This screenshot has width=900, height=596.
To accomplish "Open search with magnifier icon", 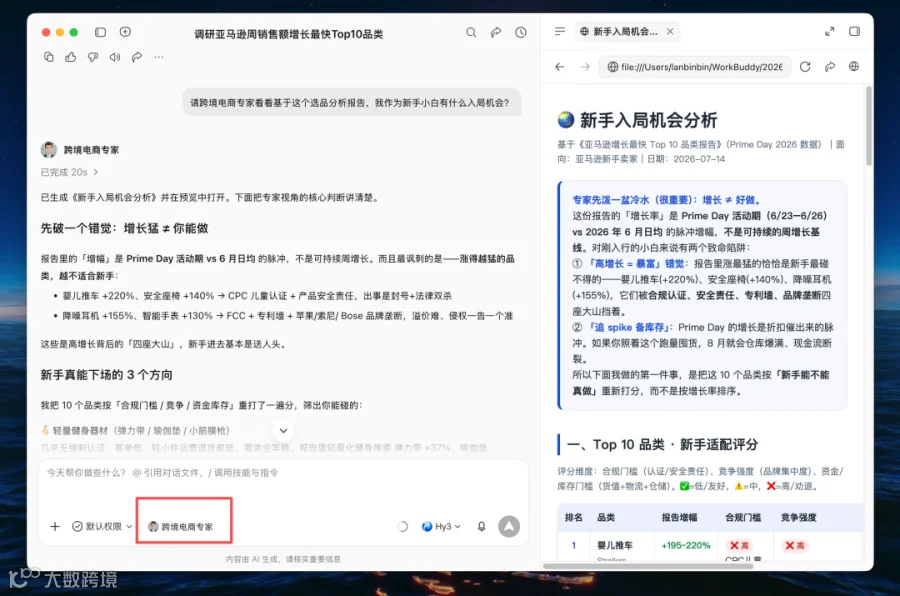I will click(471, 33).
